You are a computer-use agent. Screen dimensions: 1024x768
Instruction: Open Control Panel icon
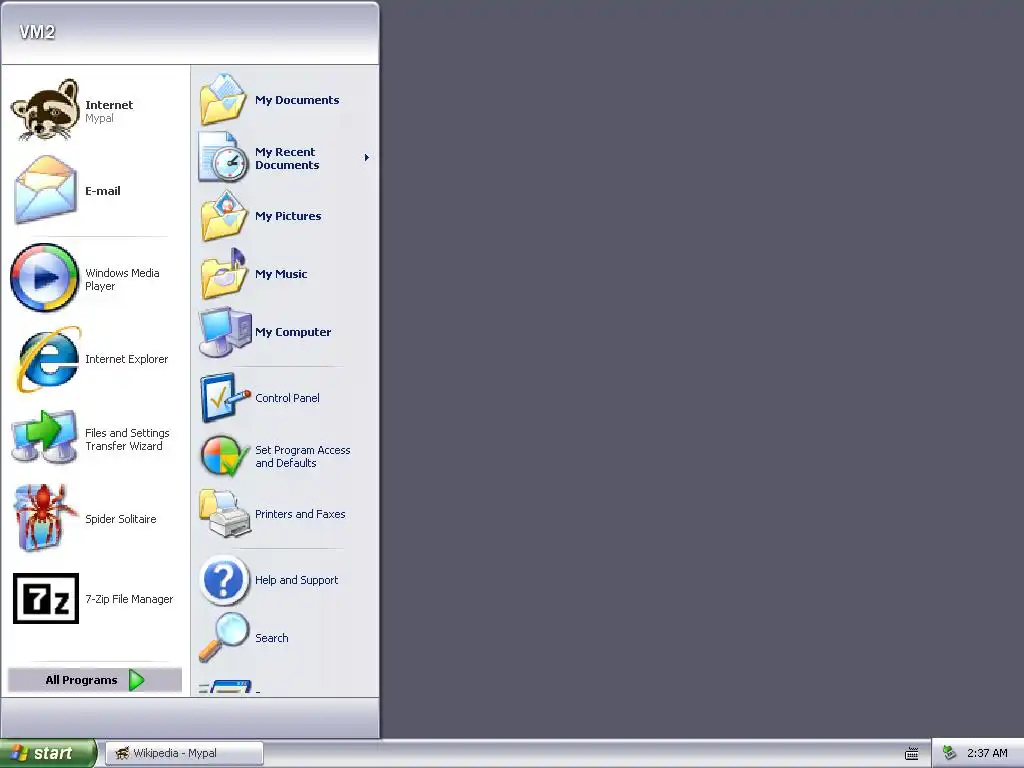(x=225, y=398)
